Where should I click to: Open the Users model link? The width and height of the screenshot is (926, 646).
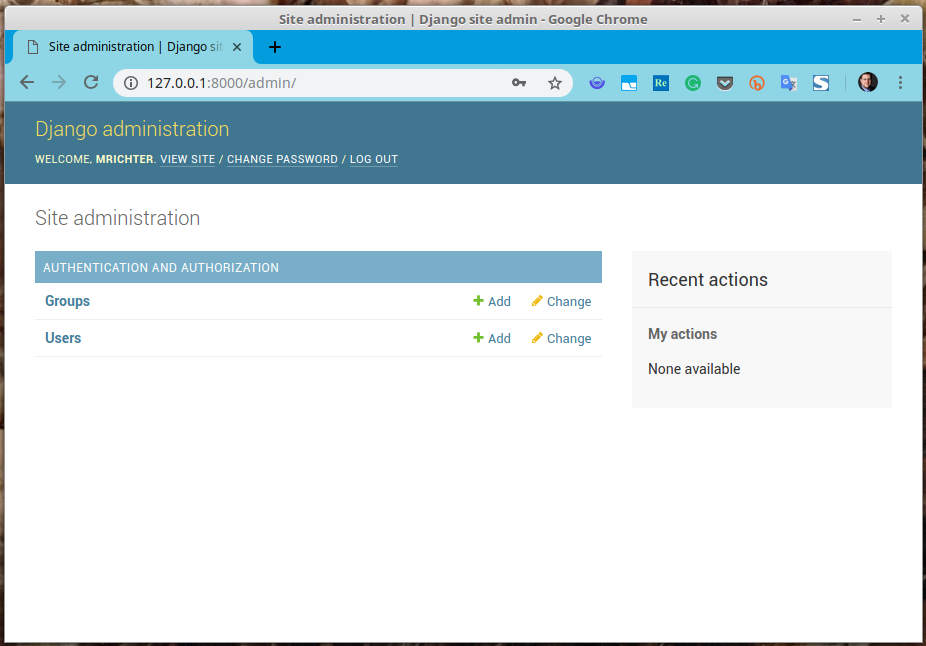point(63,338)
